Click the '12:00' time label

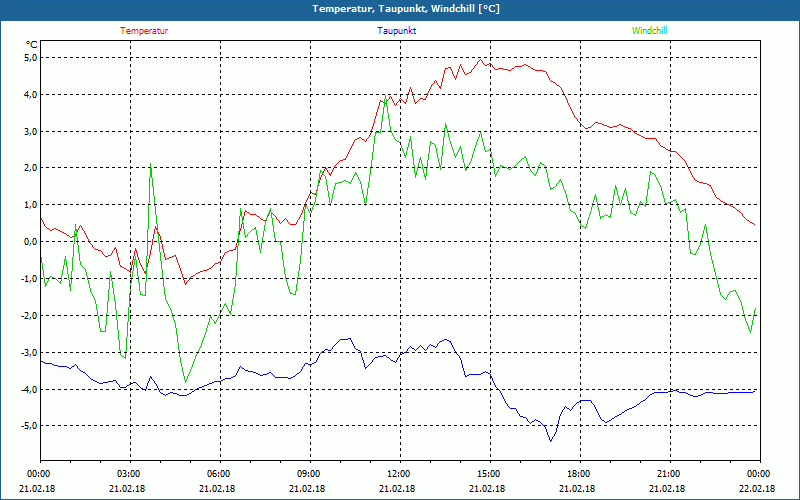pos(397,474)
